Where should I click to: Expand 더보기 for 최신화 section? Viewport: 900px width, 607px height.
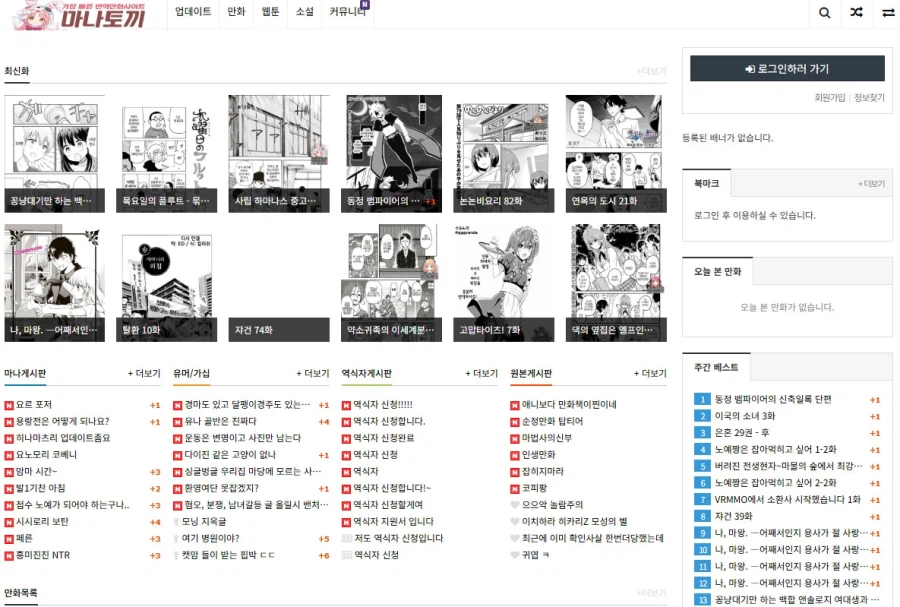click(651, 71)
